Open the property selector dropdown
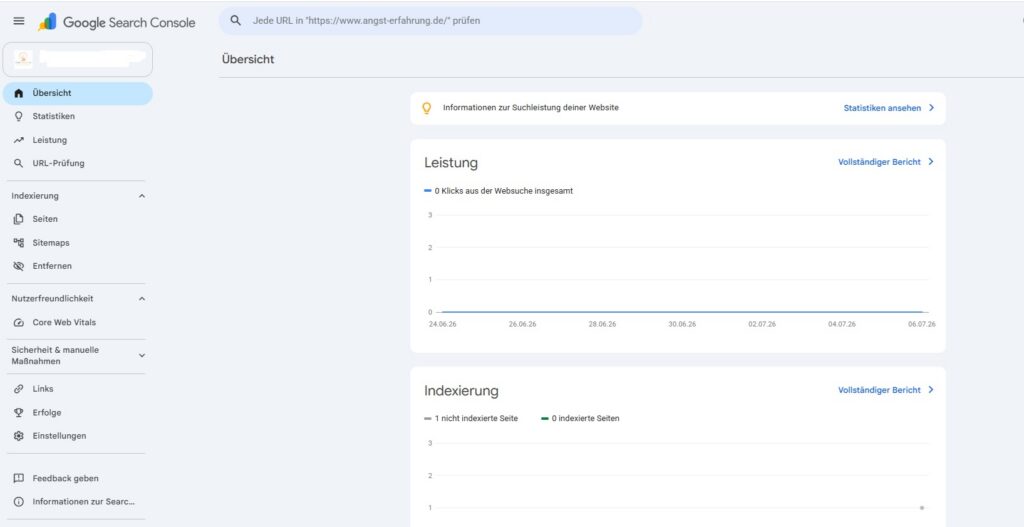The width and height of the screenshot is (1024, 527). [78, 59]
